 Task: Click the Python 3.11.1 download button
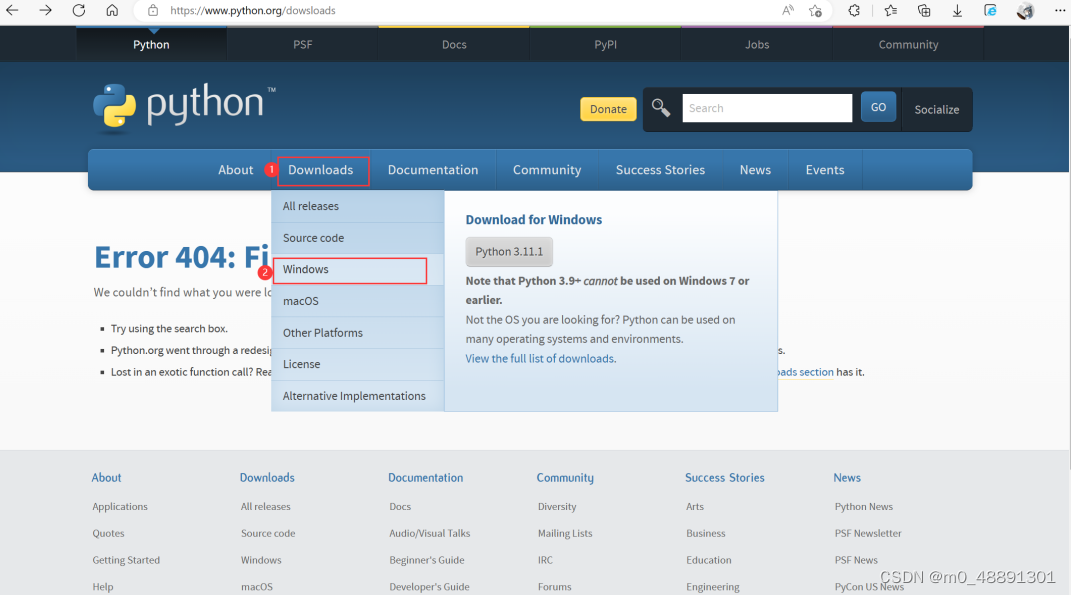point(509,251)
